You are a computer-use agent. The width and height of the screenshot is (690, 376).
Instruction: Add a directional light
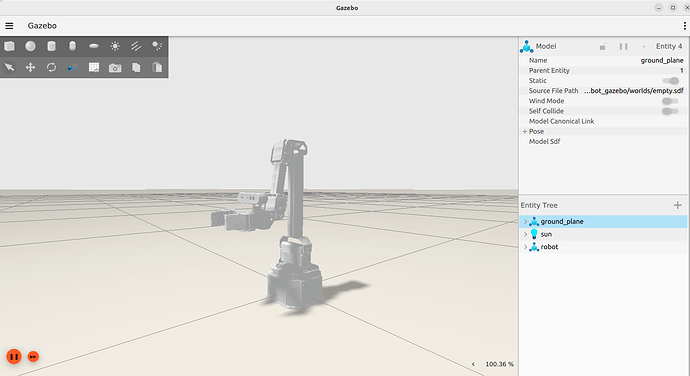136,46
